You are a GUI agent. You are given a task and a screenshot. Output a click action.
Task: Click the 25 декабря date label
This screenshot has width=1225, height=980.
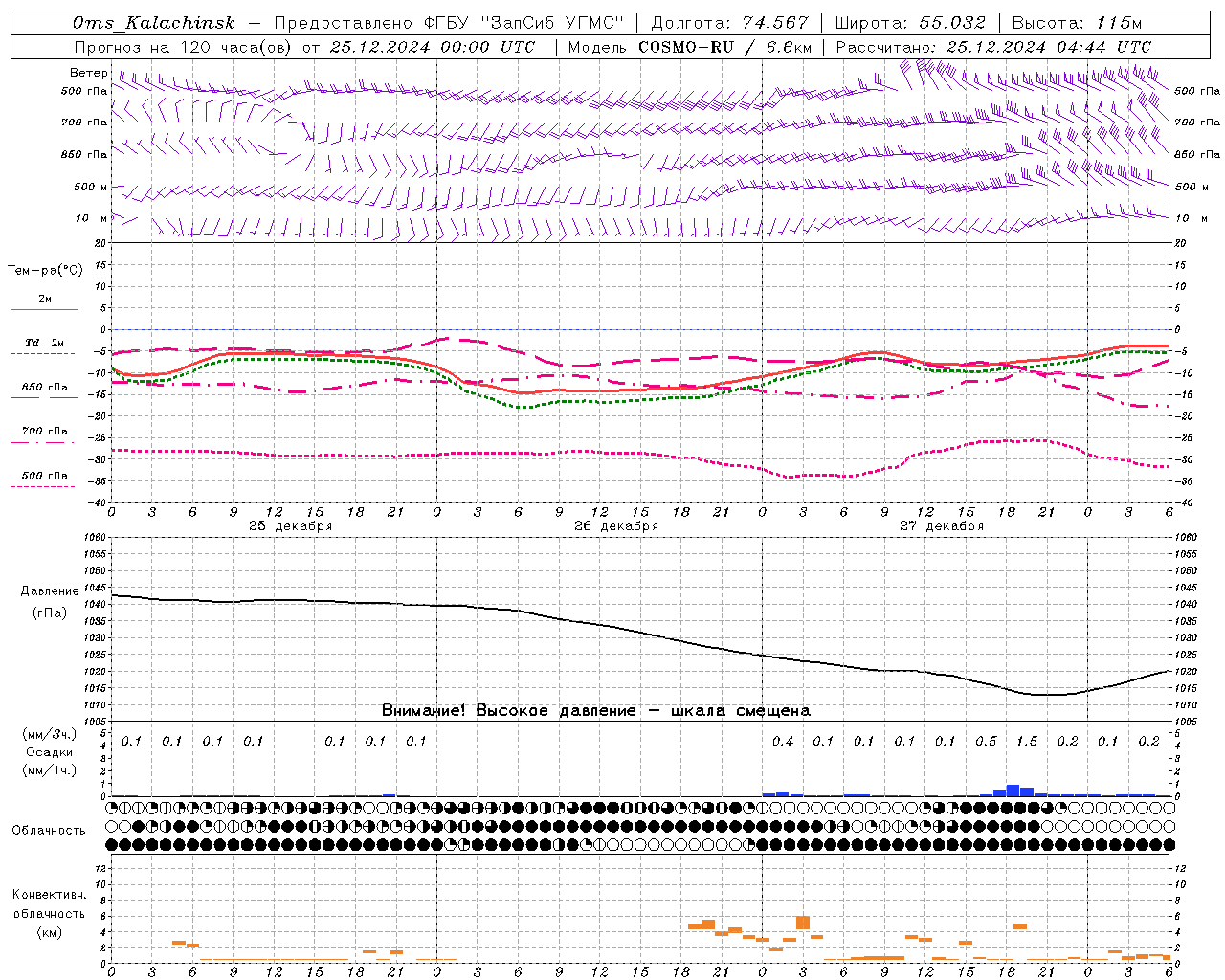[x=291, y=526]
